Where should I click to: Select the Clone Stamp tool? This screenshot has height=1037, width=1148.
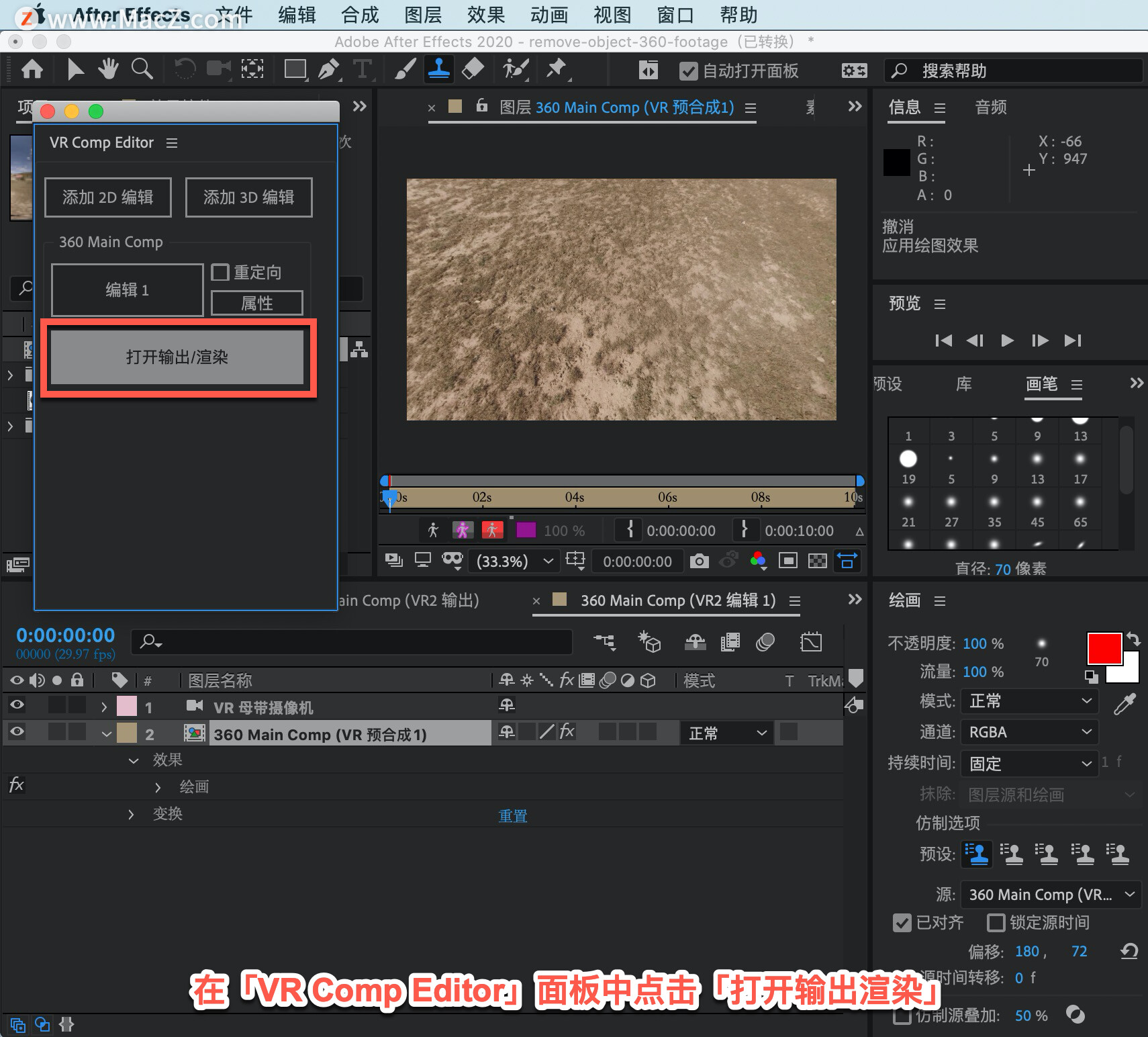tap(439, 69)
